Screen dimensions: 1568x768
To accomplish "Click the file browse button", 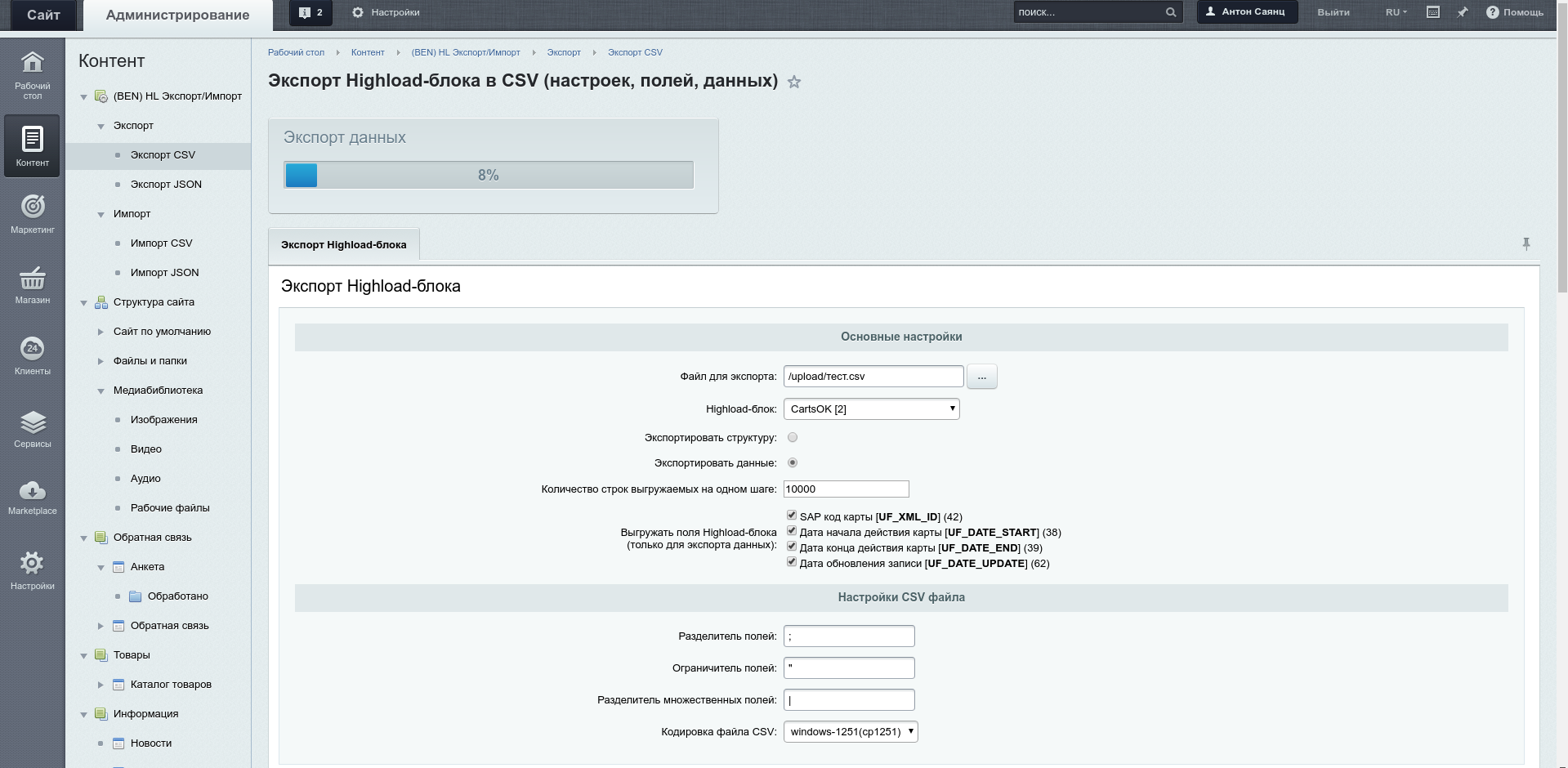I will (x=981, y=377).
